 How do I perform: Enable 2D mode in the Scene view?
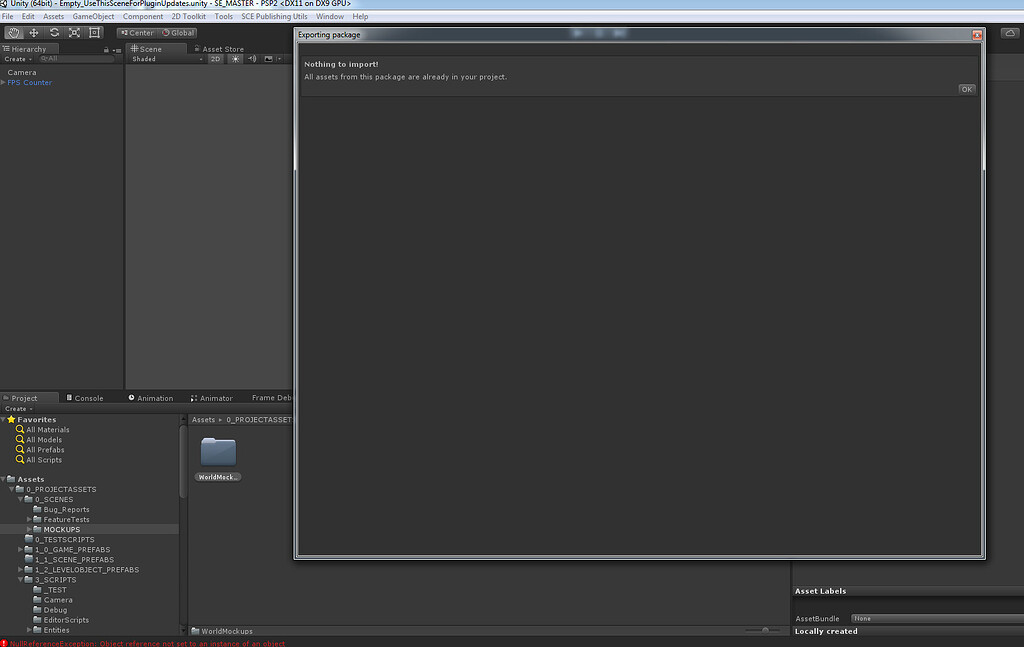tap(215, 58)
